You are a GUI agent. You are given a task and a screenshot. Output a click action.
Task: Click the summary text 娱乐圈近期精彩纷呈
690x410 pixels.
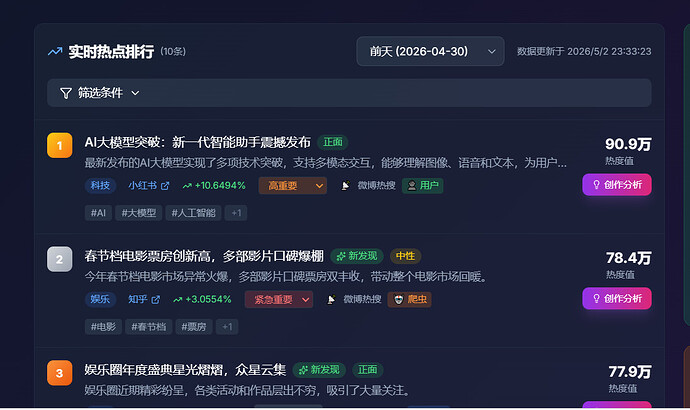[137, 391]
